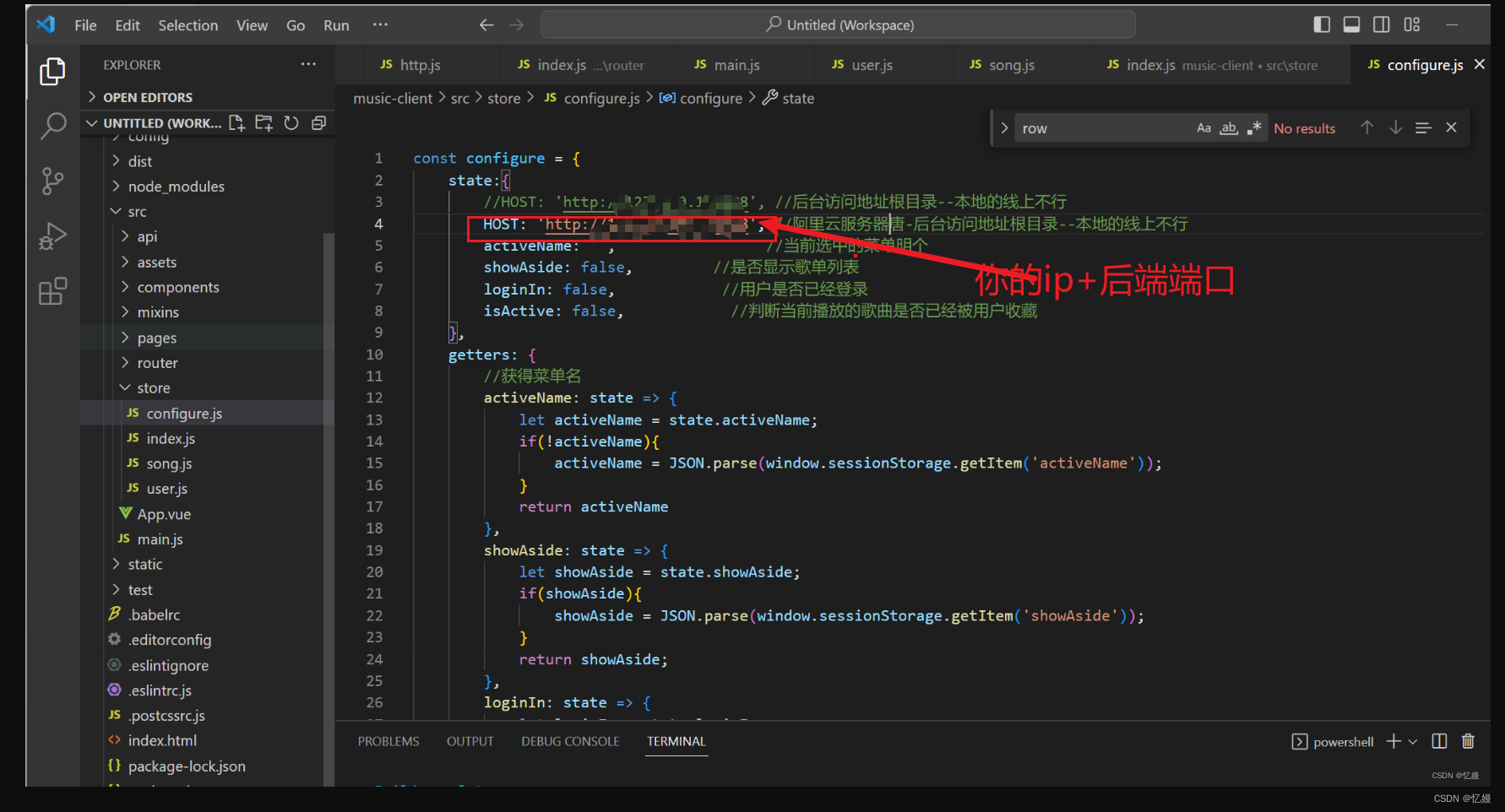Viewport: 1505px width, 812px height.
Task: Toggle the bottom panel layout icon
Action: 1351,24
